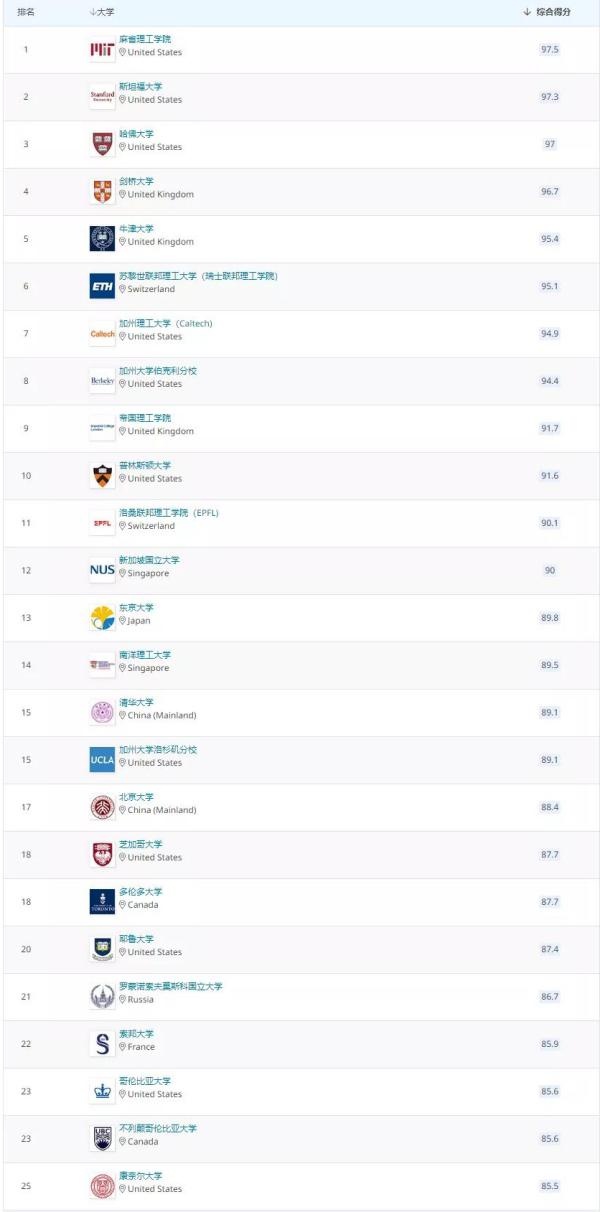Click the NUS logo
600x1212 pixels.
coord(102,570)
